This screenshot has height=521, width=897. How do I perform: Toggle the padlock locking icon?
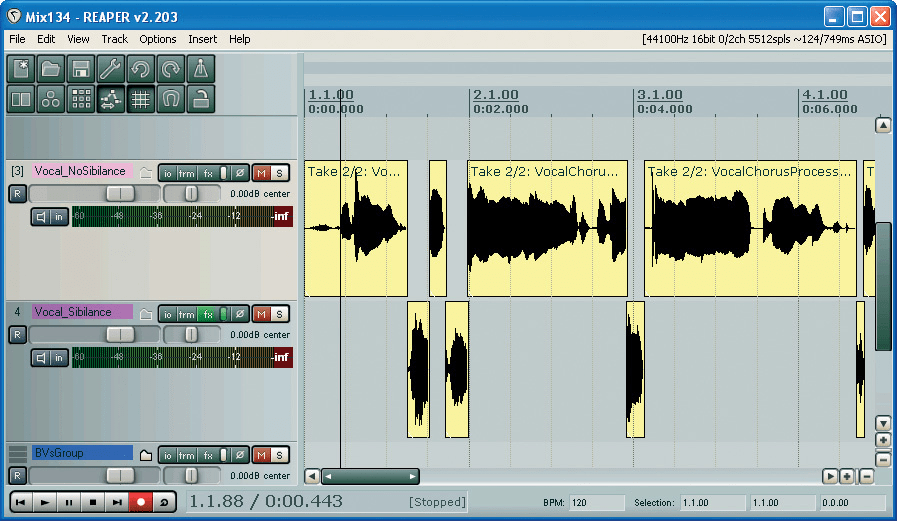point(201,99)
